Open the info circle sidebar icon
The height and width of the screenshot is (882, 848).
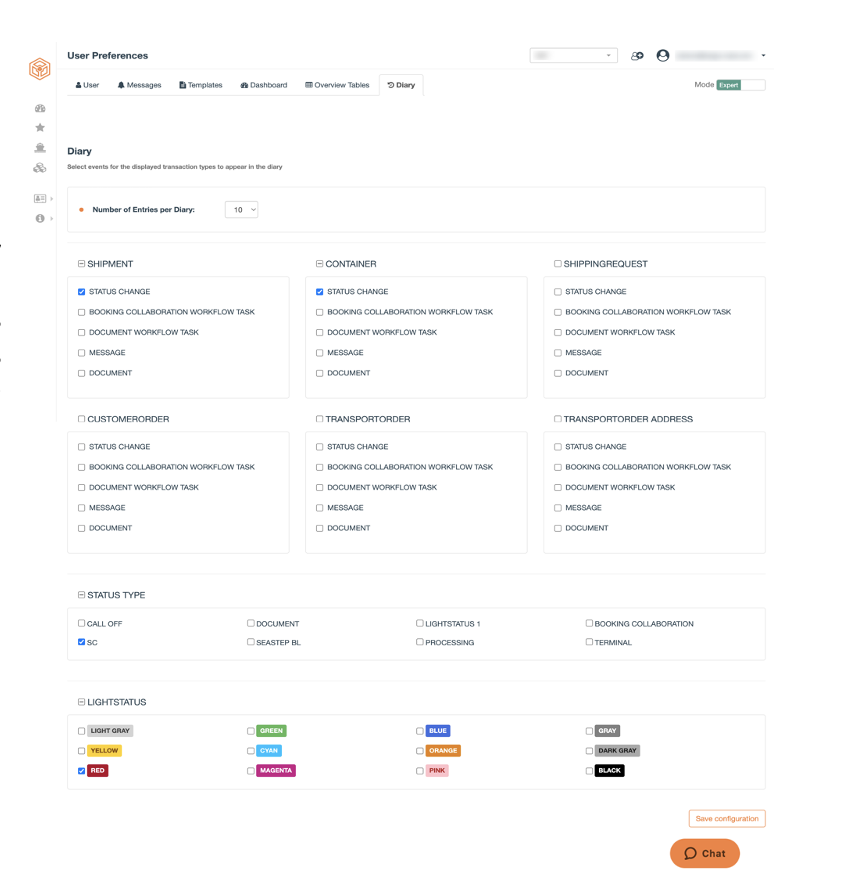pyautogui.click(x=40, y=218)
